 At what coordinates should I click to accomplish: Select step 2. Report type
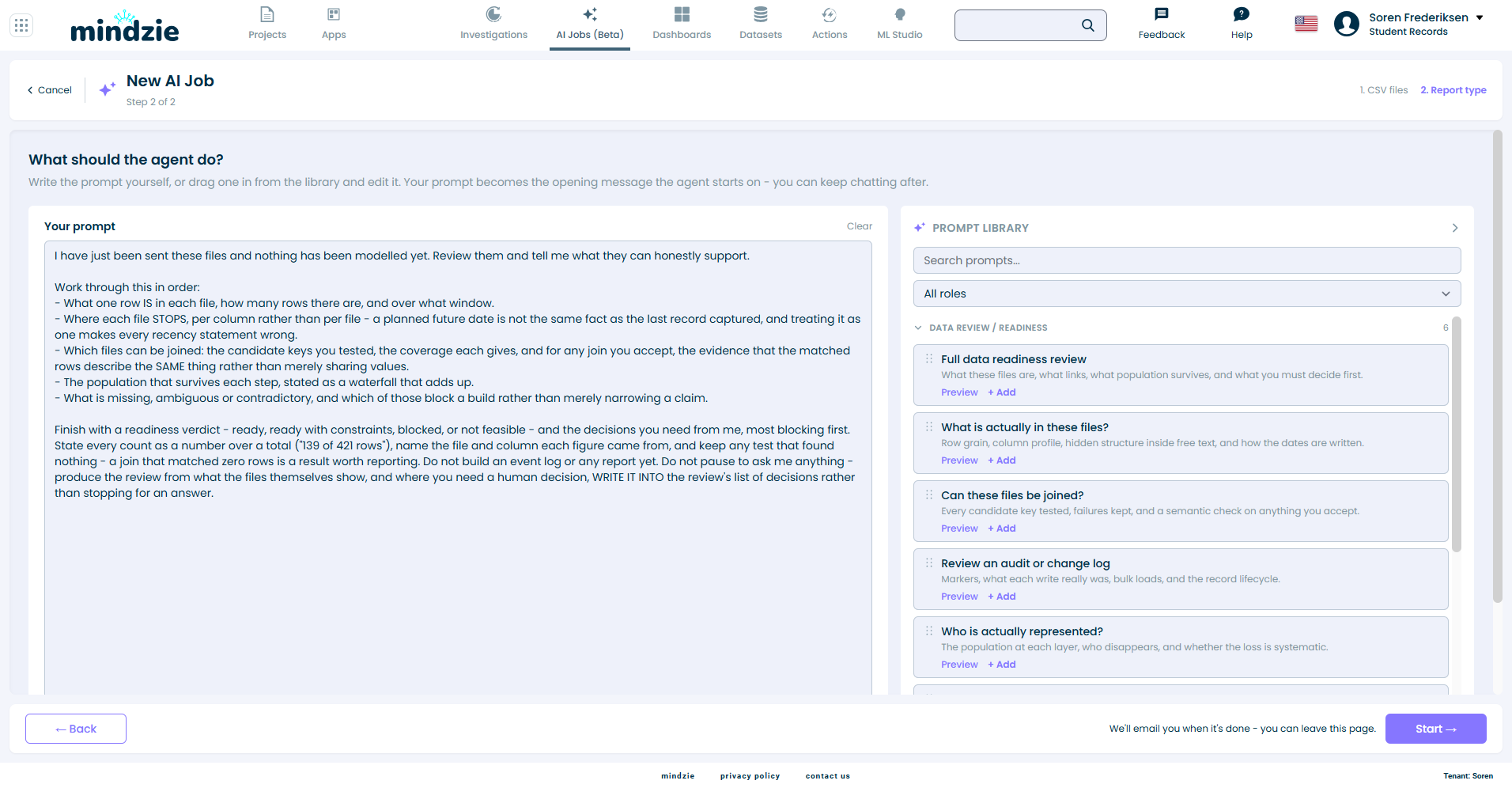click(1453, 90)
